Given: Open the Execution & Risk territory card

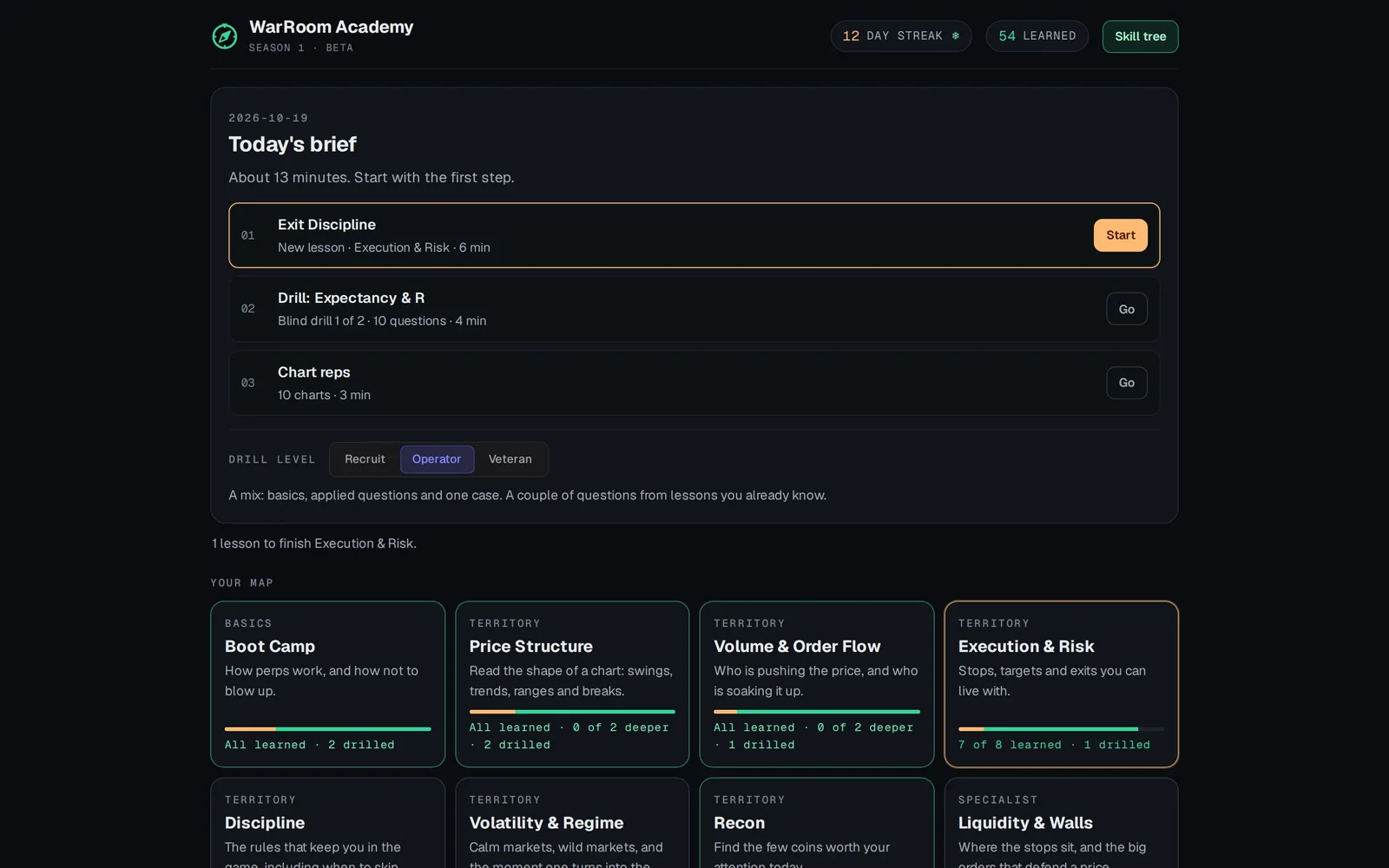Looking at the screenshot, I should pyautogui.click(x=1061, y=684).
